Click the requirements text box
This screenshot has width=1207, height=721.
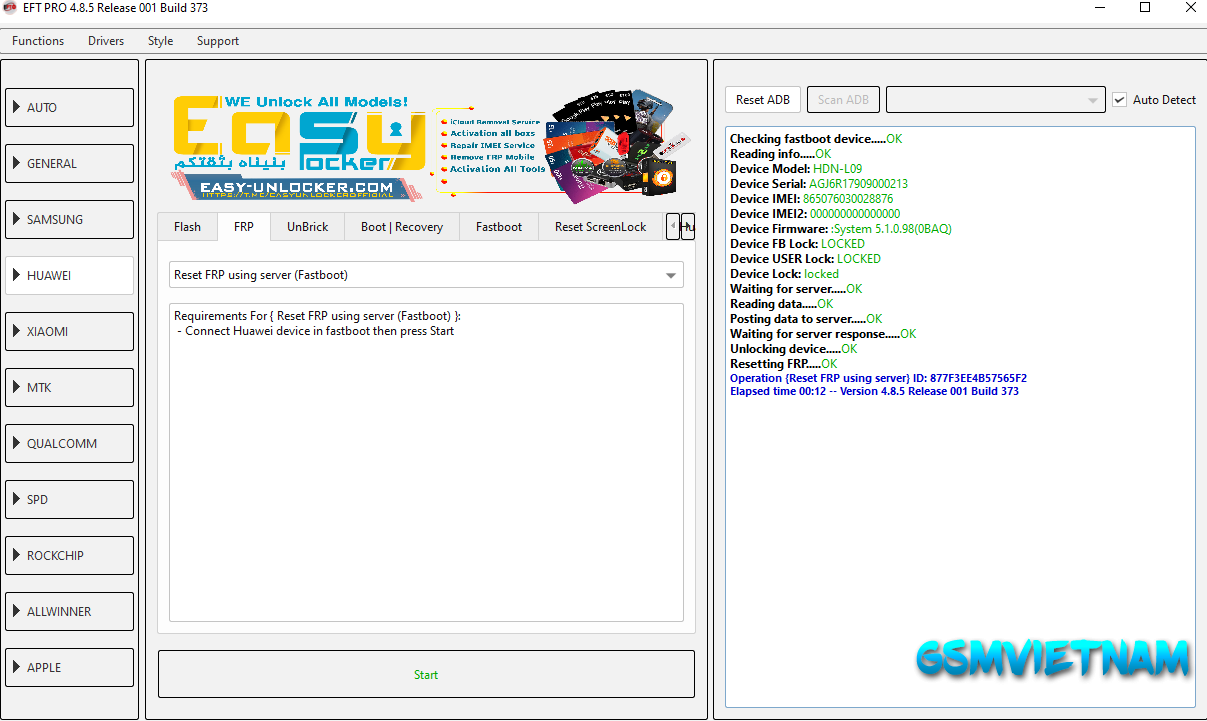tap(426, 462)
